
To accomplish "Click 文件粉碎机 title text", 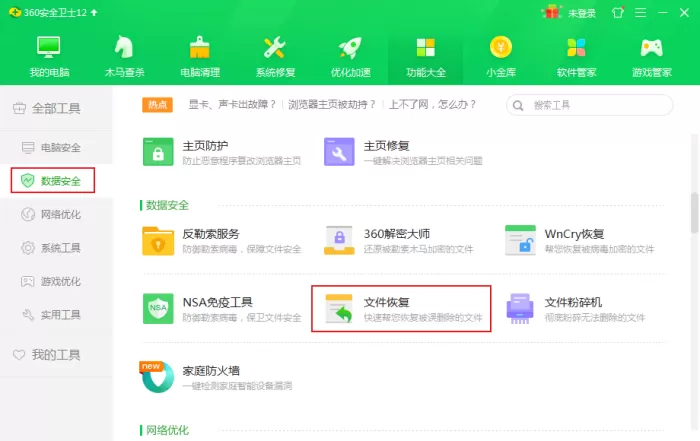I will [573, 302].
